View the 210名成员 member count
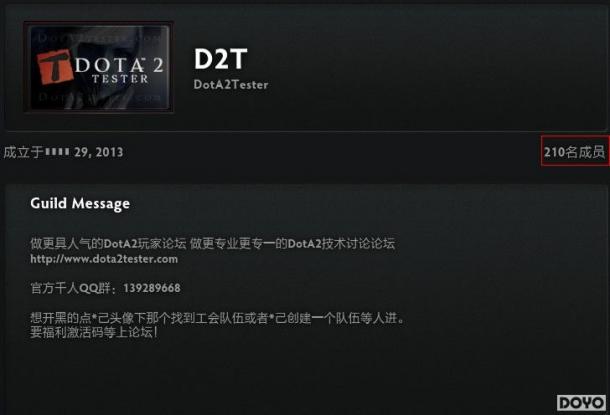This screenshot has width=610, height=415. pos(575,152)
